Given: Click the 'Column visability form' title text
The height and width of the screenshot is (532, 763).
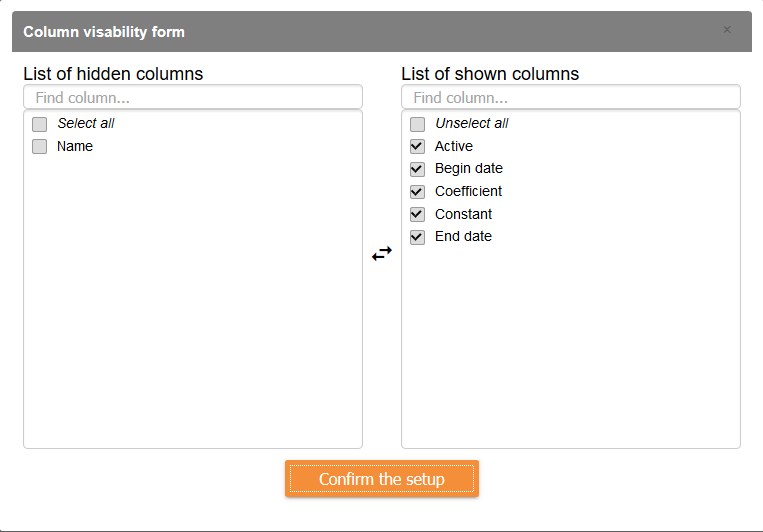Looking at the screenshot, I should (x=104, y=32).
